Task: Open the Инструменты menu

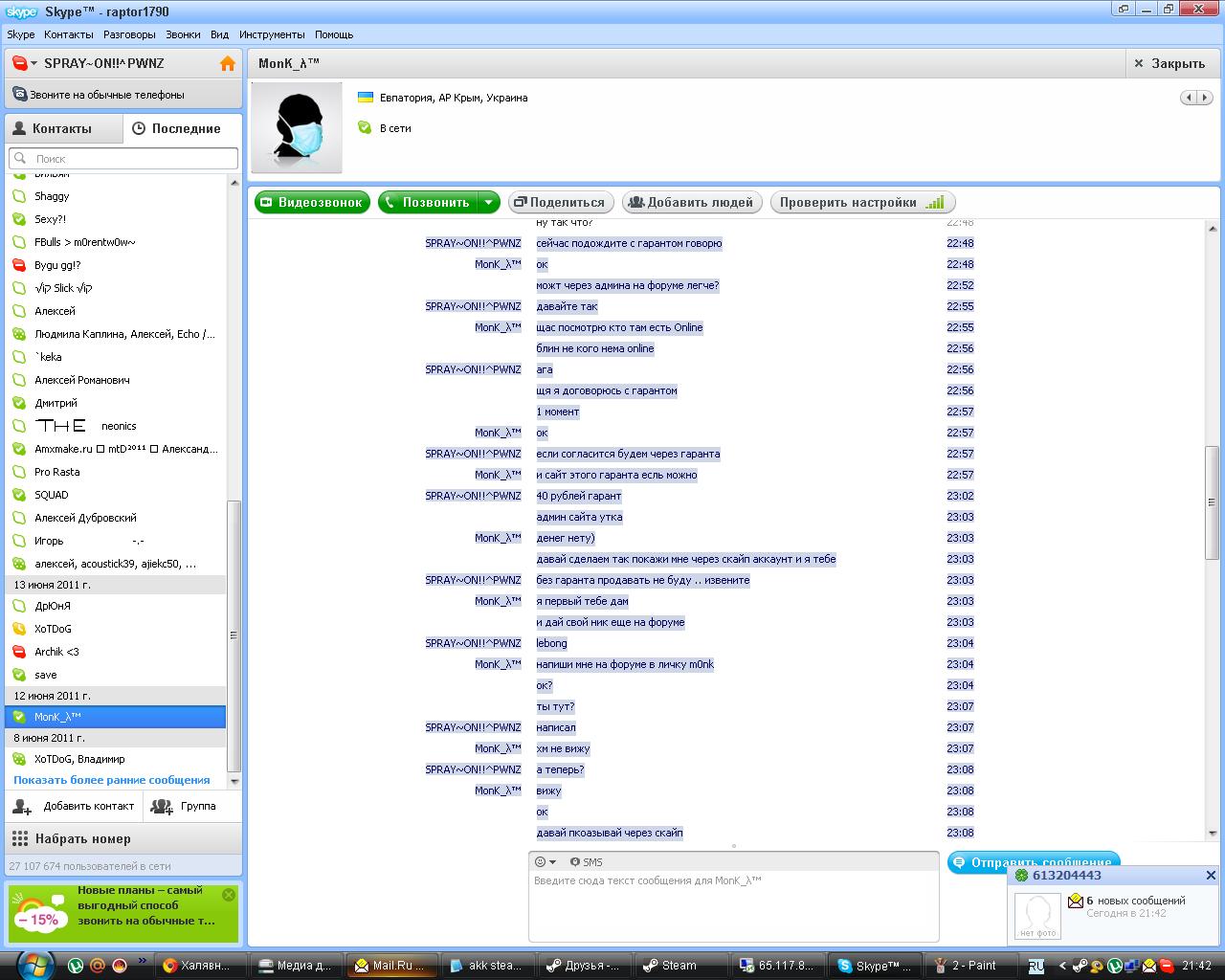Action: click(x=272, y=34)
